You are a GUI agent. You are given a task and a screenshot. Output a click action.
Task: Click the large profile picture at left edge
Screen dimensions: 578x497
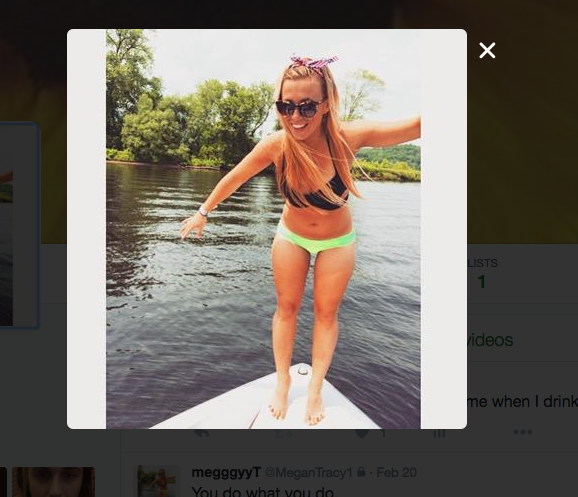[x=18, y=226]
